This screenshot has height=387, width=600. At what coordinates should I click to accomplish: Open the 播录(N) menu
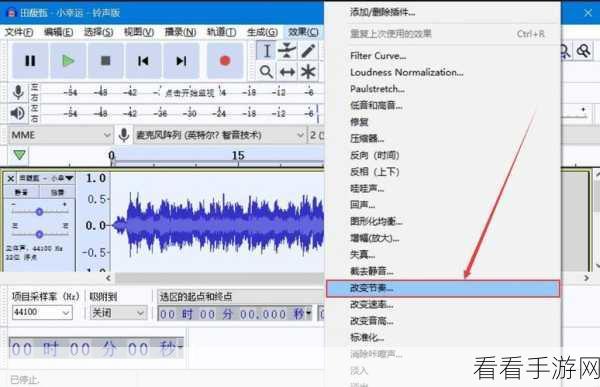180,32
